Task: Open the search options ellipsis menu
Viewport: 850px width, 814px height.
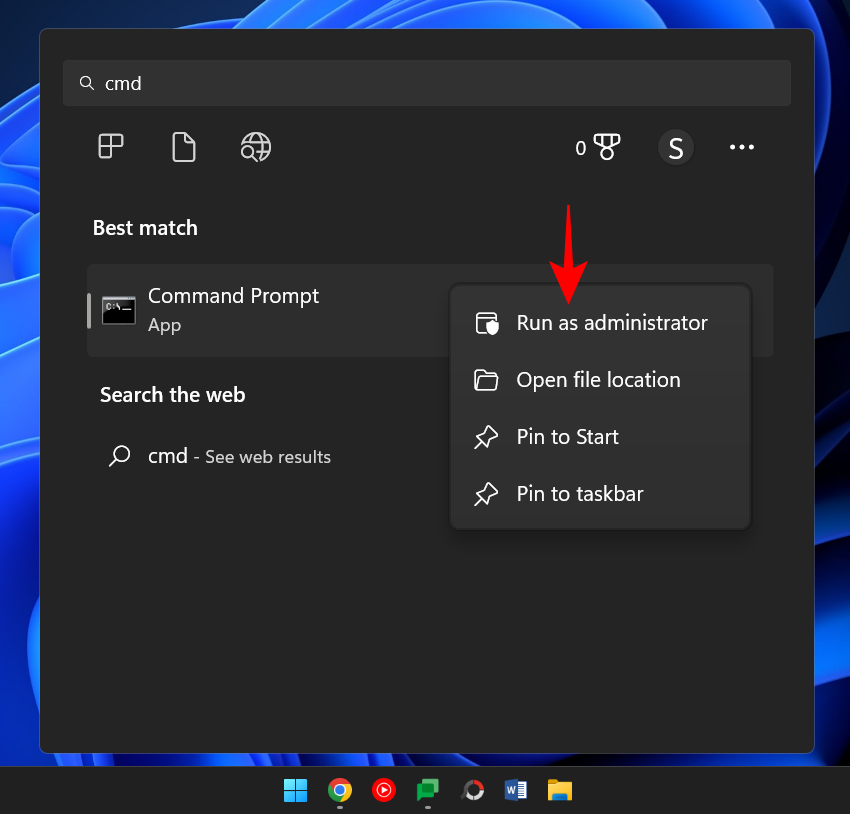Action: click(742, 147)
